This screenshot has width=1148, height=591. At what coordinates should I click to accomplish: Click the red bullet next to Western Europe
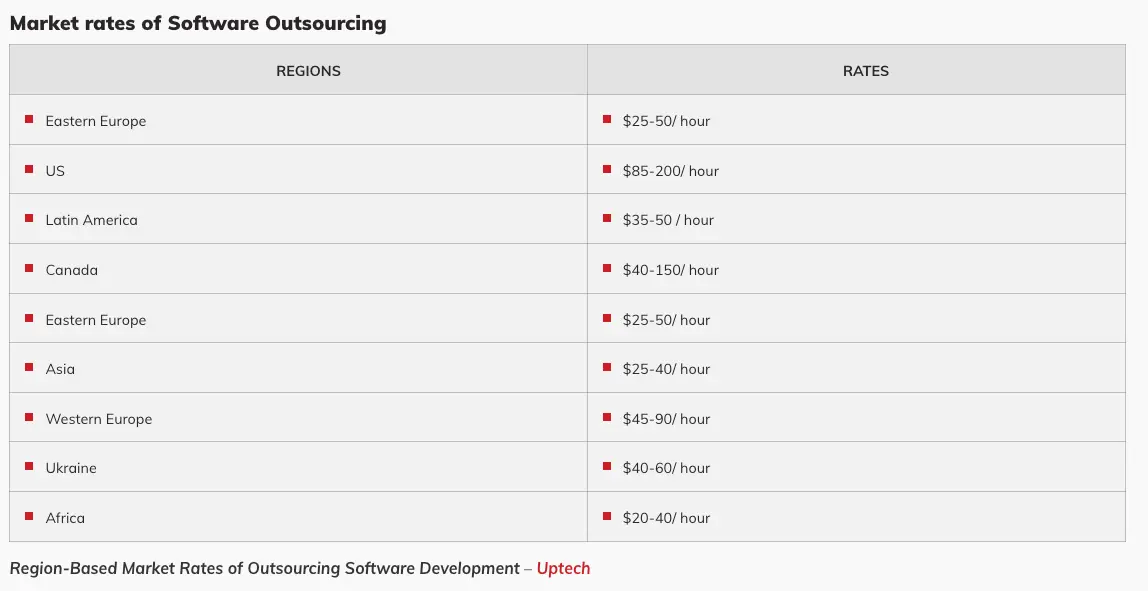tap(29, 417)
